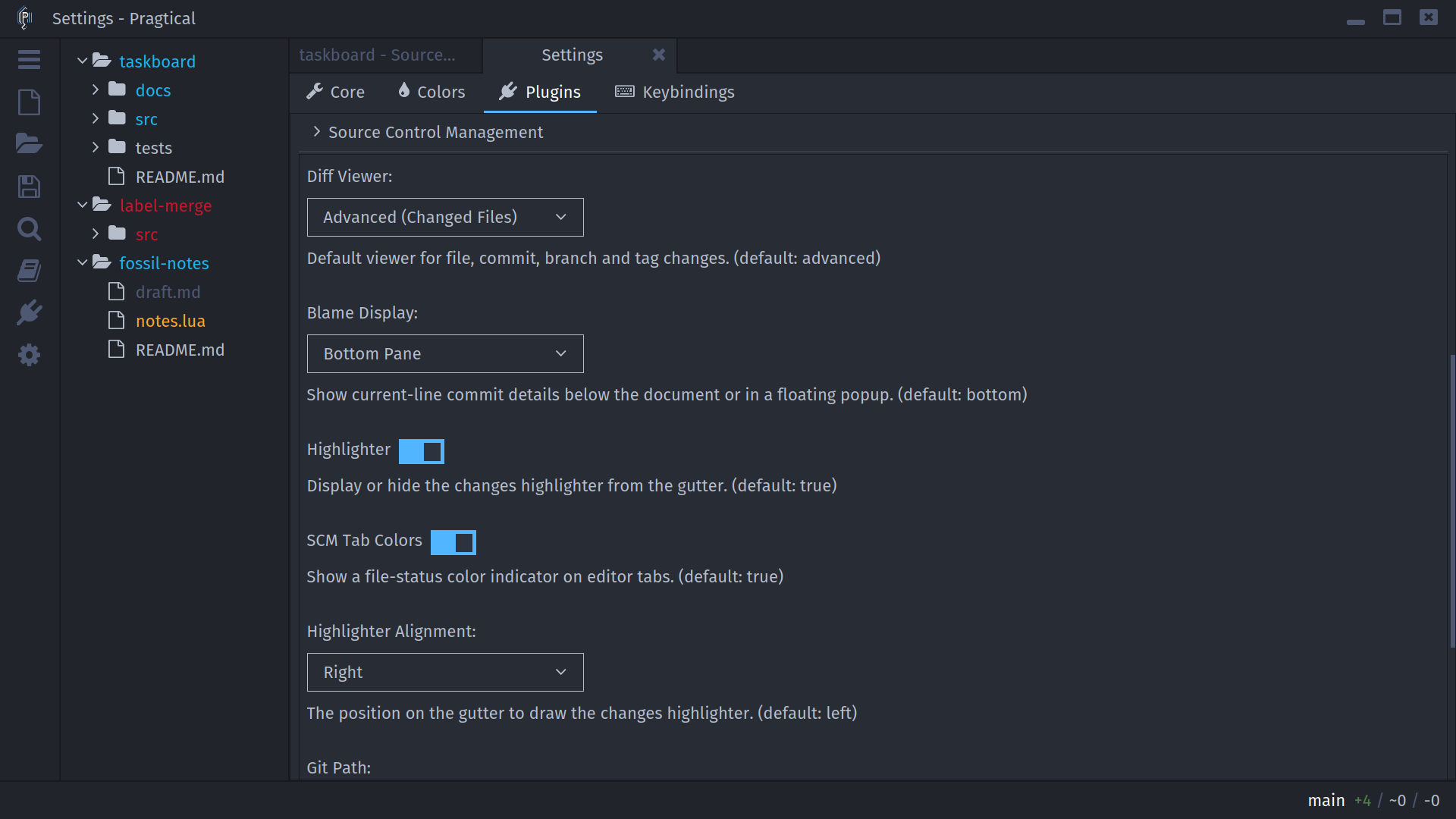This screenshot has height=819, width=1456.
Task: Click the new document icon in sidebar
Action: [29, 102]
